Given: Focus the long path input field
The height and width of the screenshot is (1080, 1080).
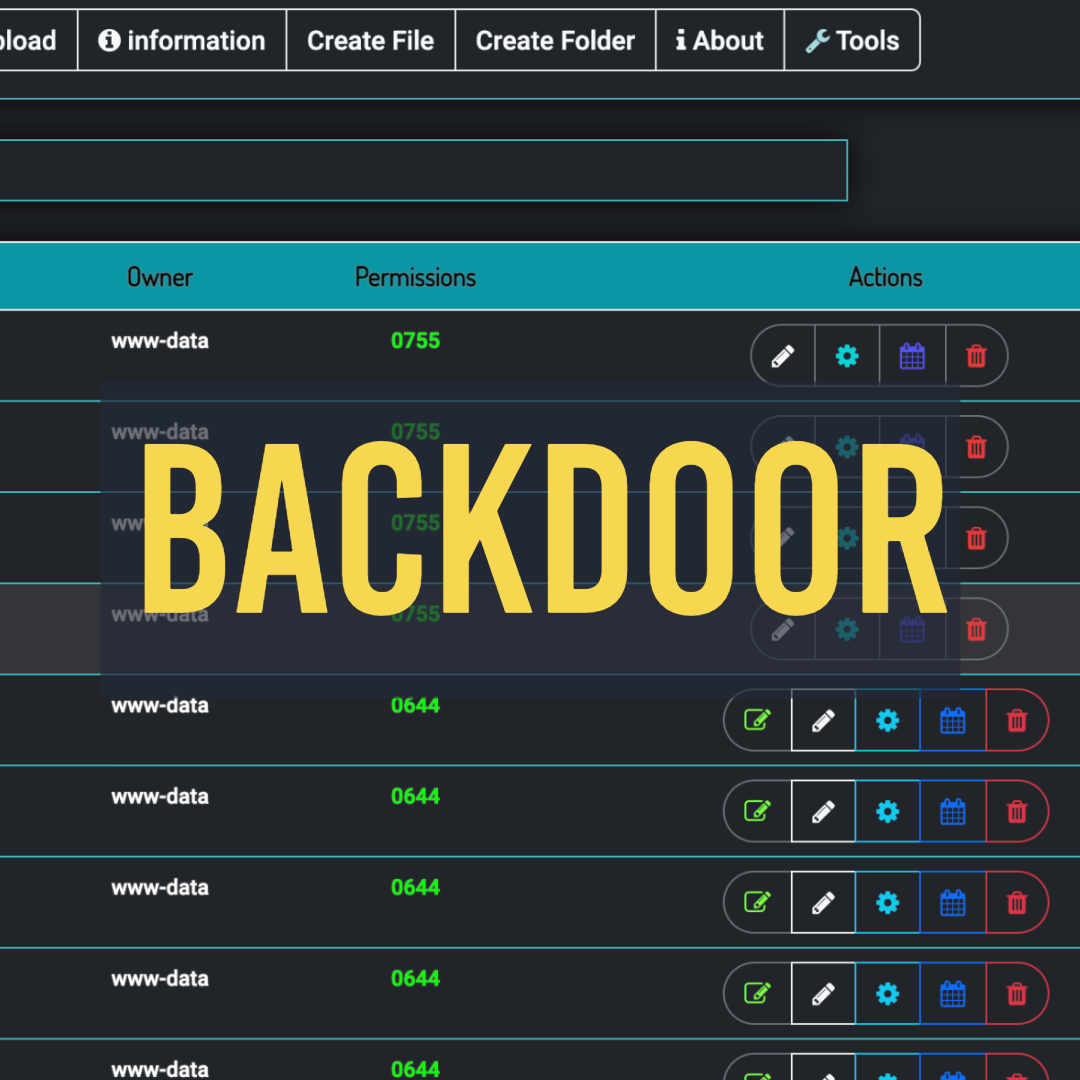Looking at the screenshot, I should (423, 170).
